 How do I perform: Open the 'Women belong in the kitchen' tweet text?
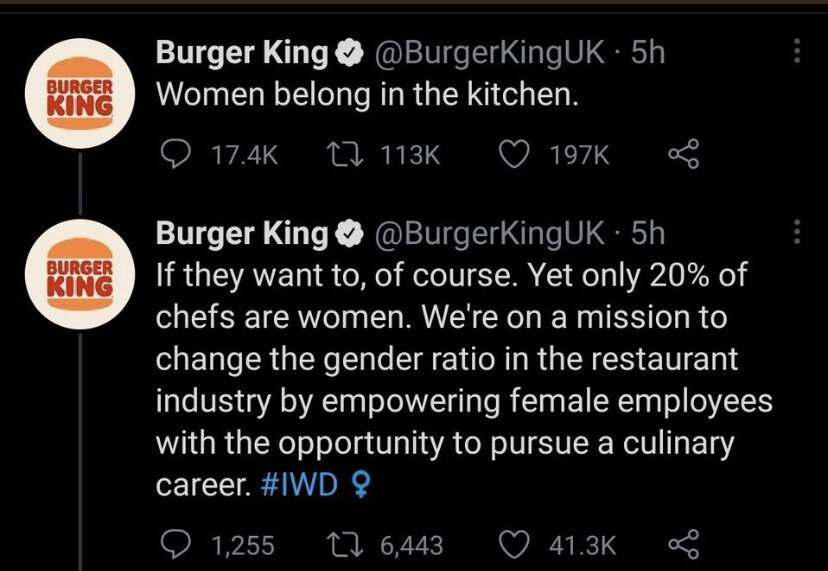[x=367, y=96]
